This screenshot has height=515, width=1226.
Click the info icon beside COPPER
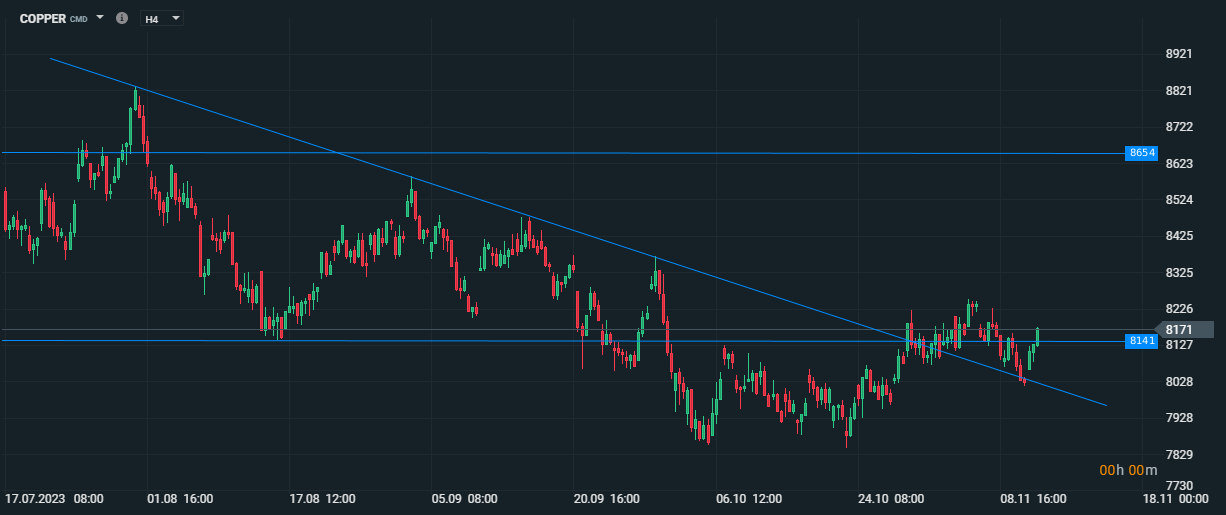(x=122, y=18)
